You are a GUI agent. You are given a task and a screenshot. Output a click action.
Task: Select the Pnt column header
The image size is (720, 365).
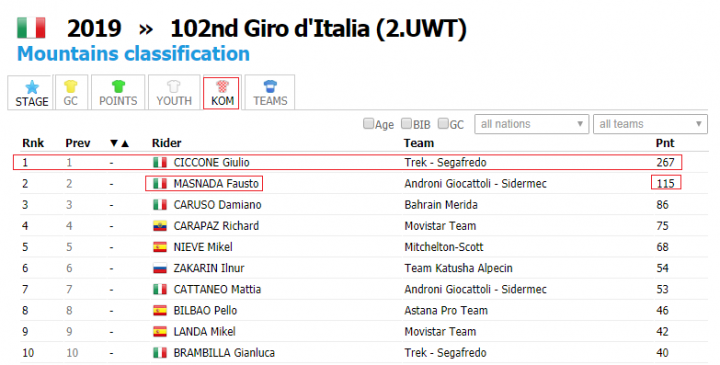[664, 143]
